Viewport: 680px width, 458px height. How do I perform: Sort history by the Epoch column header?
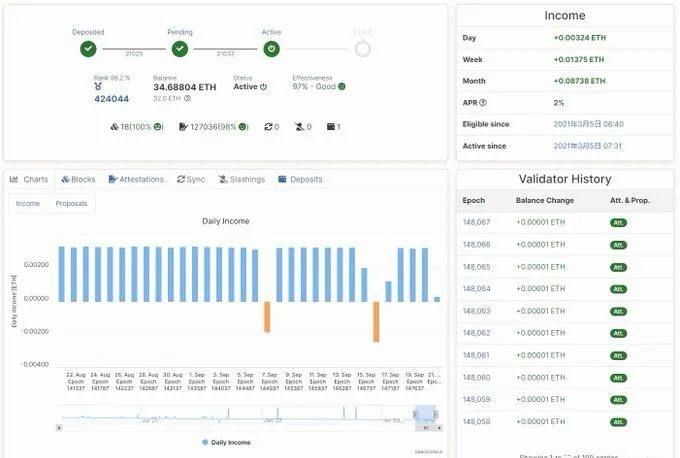click(474, 200)
